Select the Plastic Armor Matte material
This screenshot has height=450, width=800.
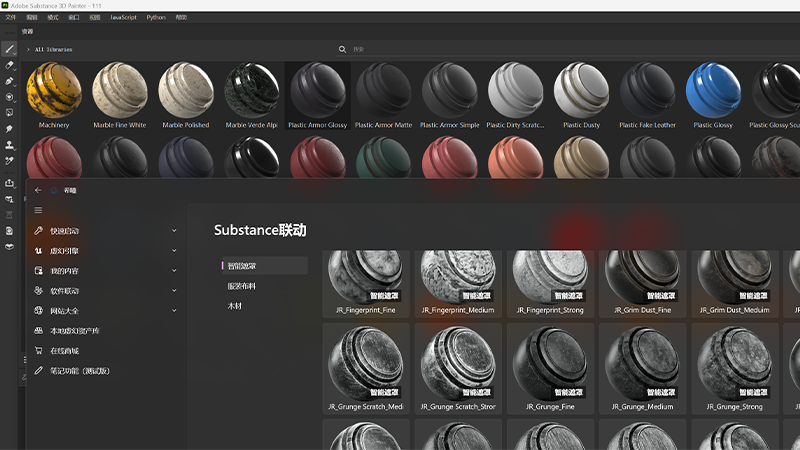(383, 95)
